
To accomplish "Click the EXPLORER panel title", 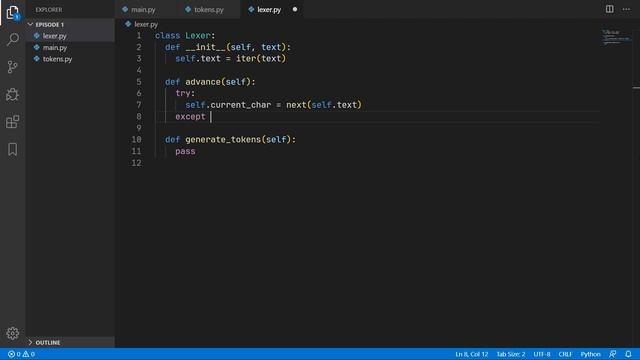I will click(x=49, y=9).
